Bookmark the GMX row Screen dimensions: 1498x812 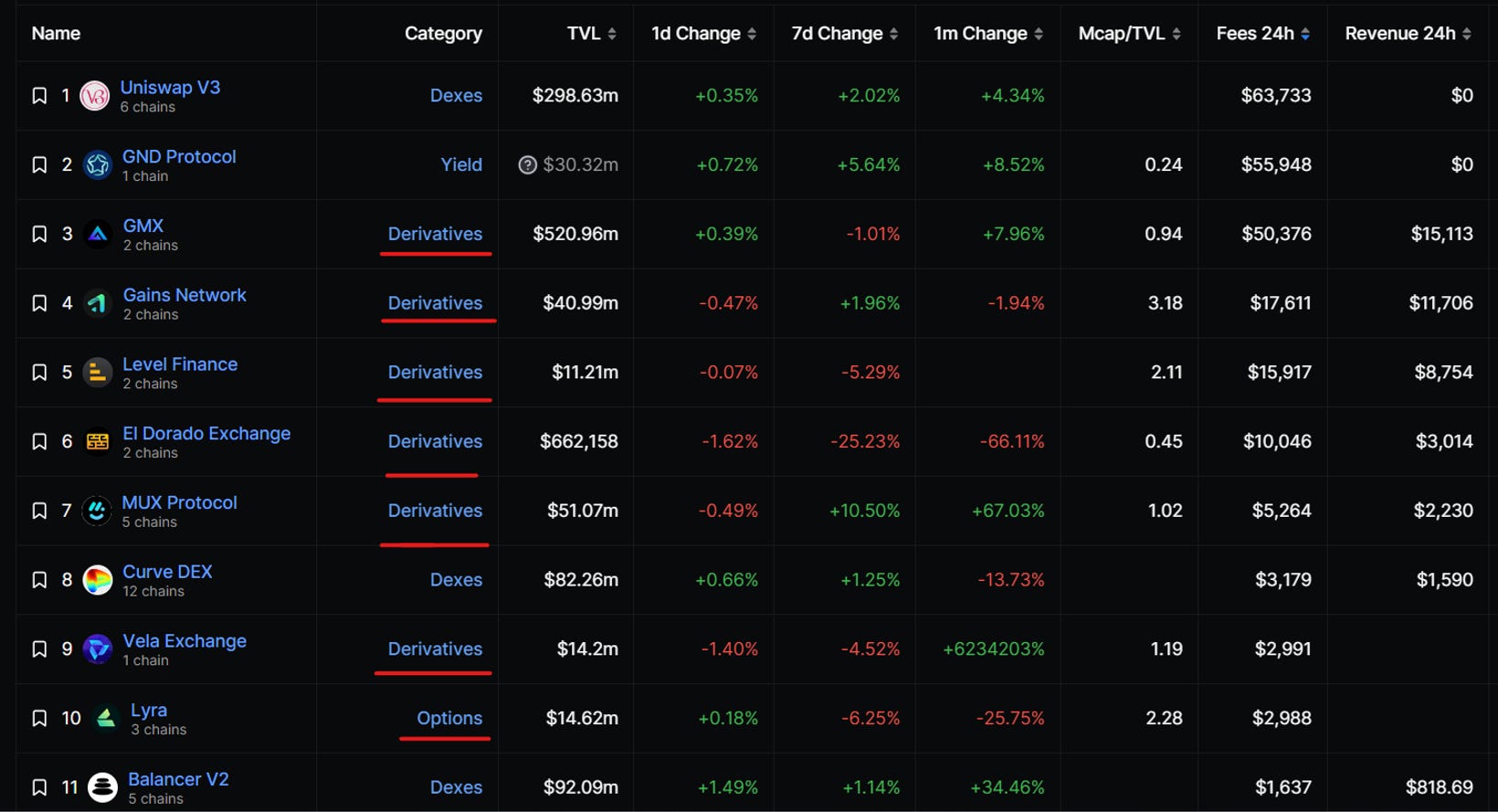point(39,234)
